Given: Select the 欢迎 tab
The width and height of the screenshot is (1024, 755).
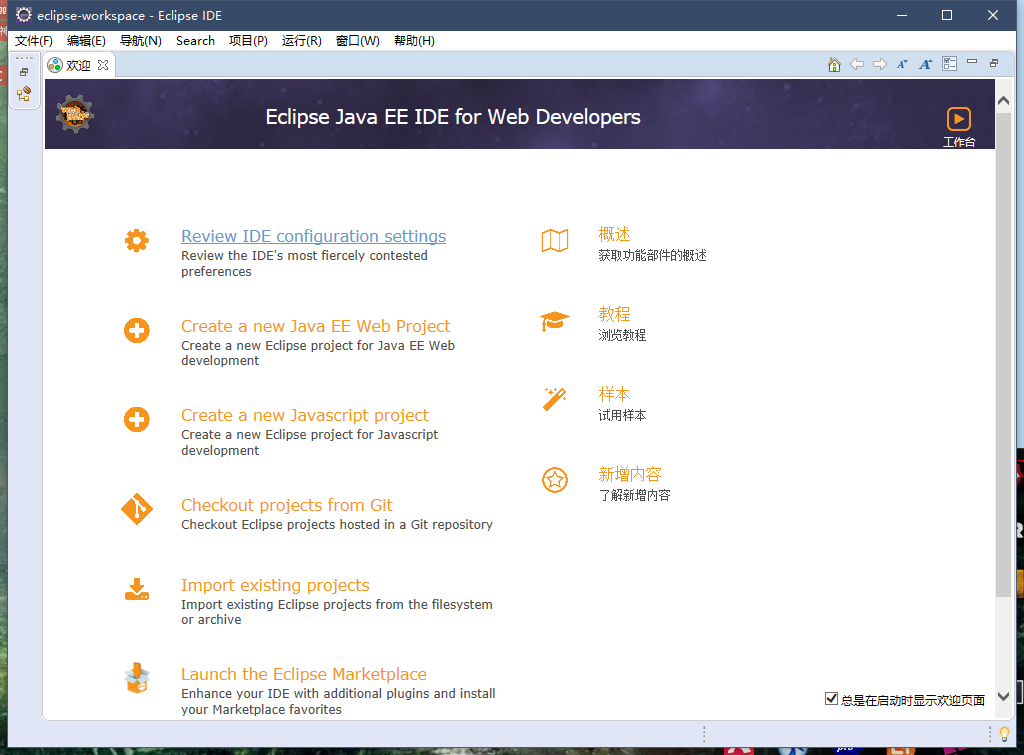Looking at the screenshot, I should [x=79, y=65].
